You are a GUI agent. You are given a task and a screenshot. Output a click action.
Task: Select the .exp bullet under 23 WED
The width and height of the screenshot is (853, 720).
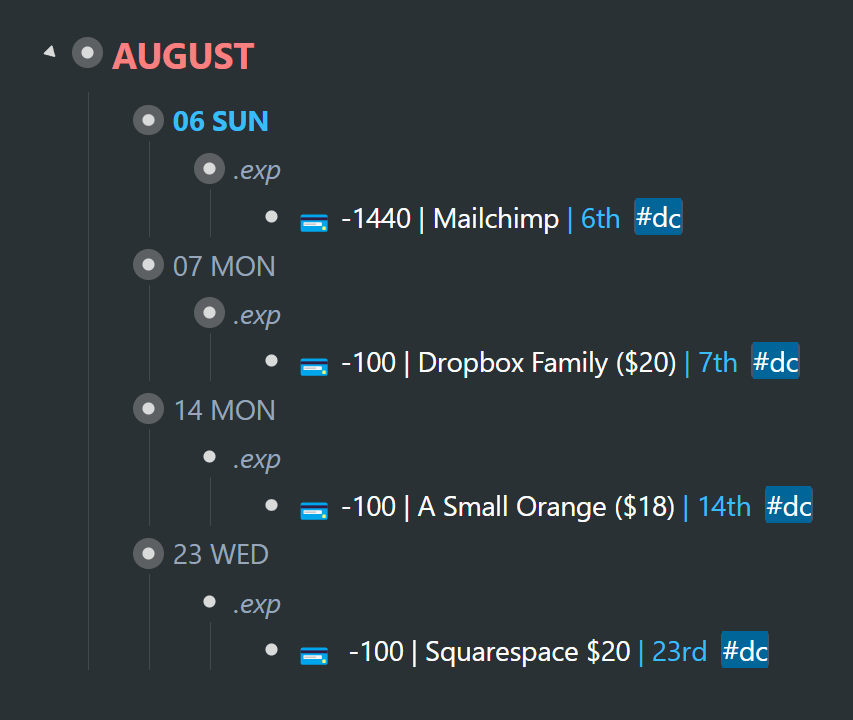coord(209,601)
